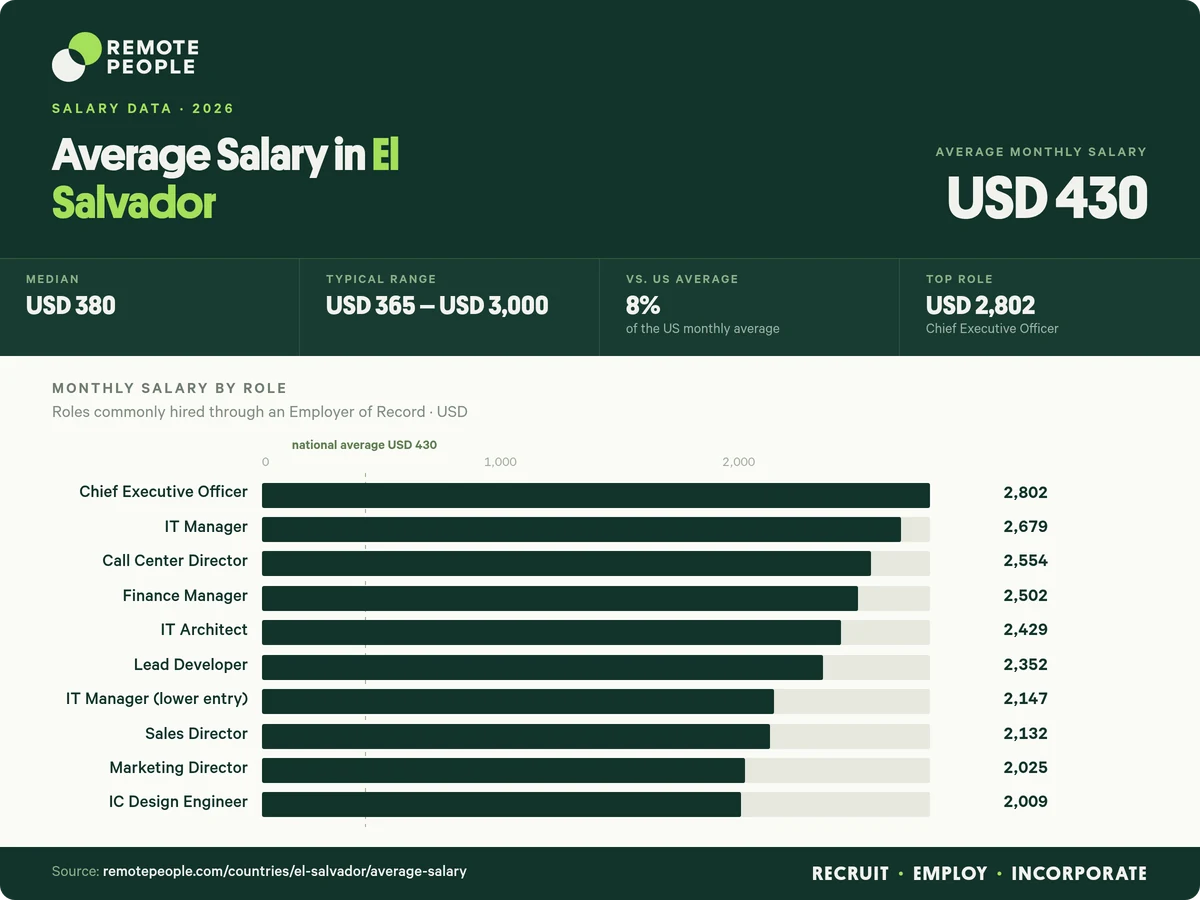The height and width of the screenshot is (900, 1200).
Task: Click the top role value 'USD 2,802'
Action: point(980,305)
